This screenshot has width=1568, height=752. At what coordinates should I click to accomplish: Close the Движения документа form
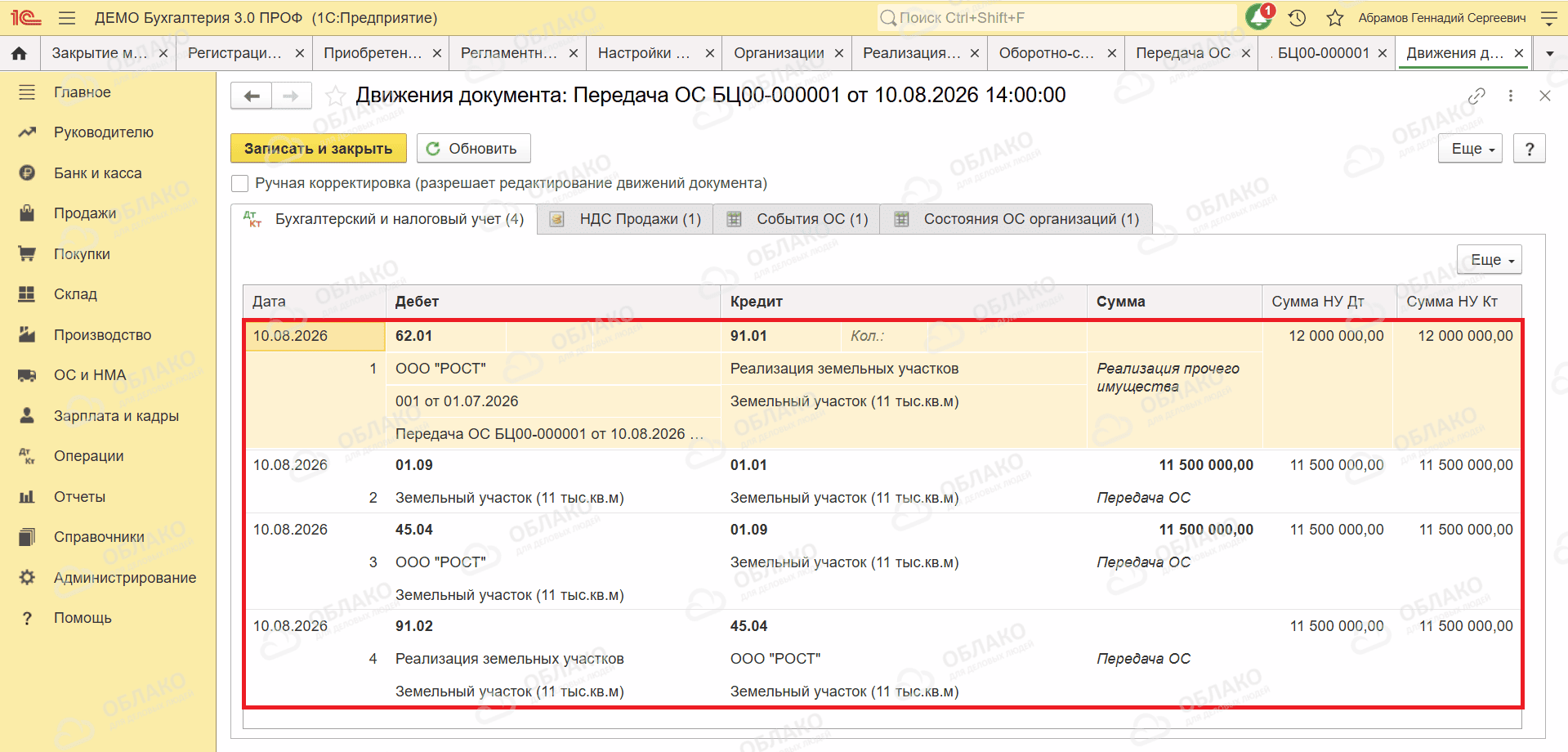click(1544, 96)
